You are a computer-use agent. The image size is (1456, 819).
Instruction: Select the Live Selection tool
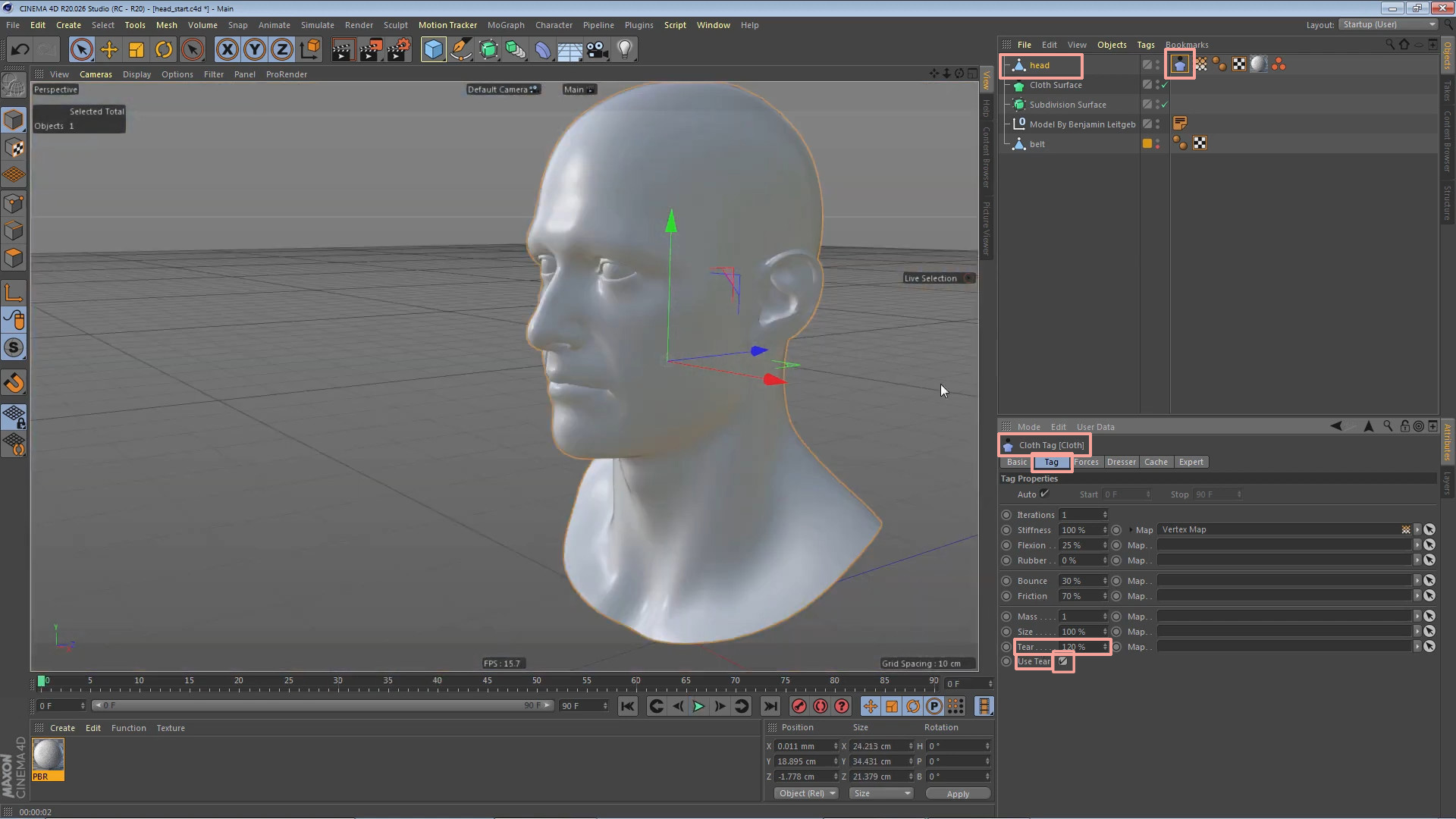pos(81,50)
